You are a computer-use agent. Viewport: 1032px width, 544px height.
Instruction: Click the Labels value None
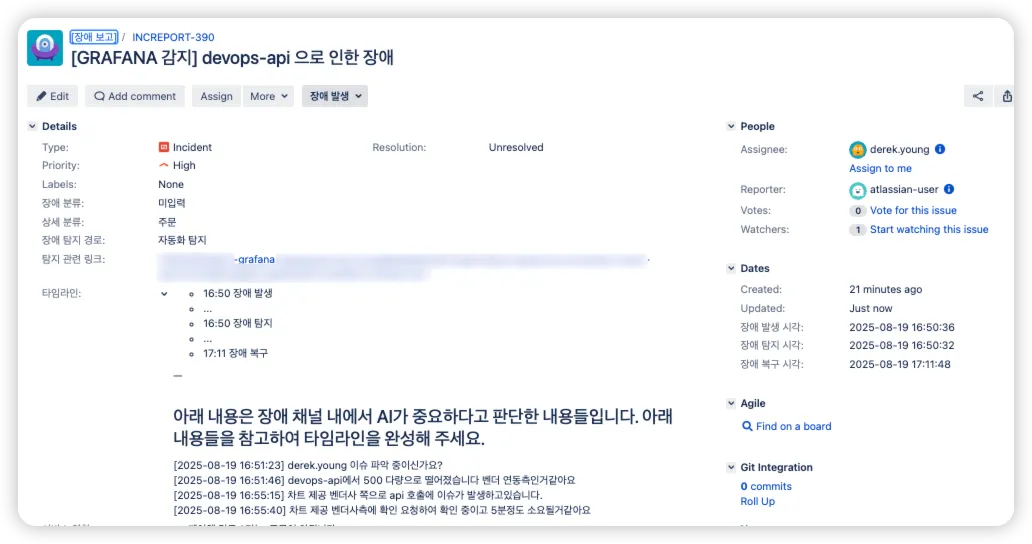171,184
